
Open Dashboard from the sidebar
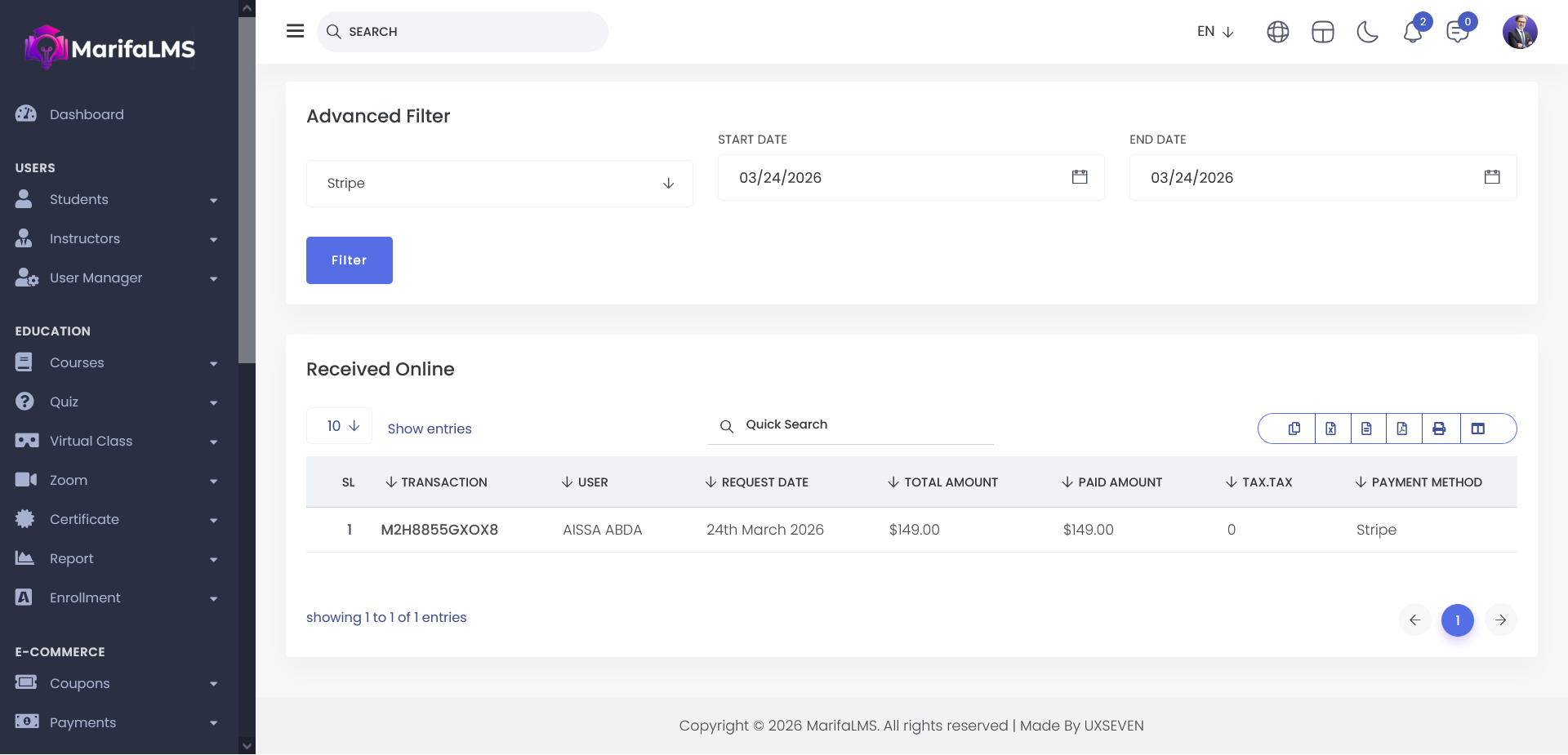87,114
